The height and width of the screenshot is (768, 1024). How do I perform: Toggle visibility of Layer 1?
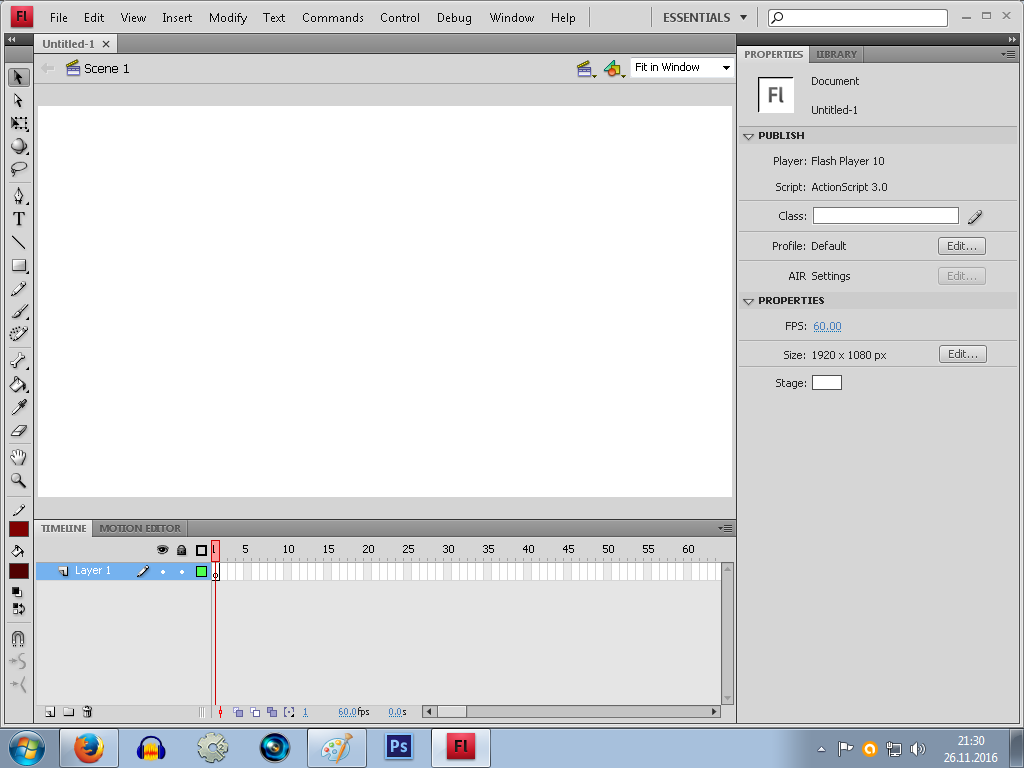coord(163,570)
